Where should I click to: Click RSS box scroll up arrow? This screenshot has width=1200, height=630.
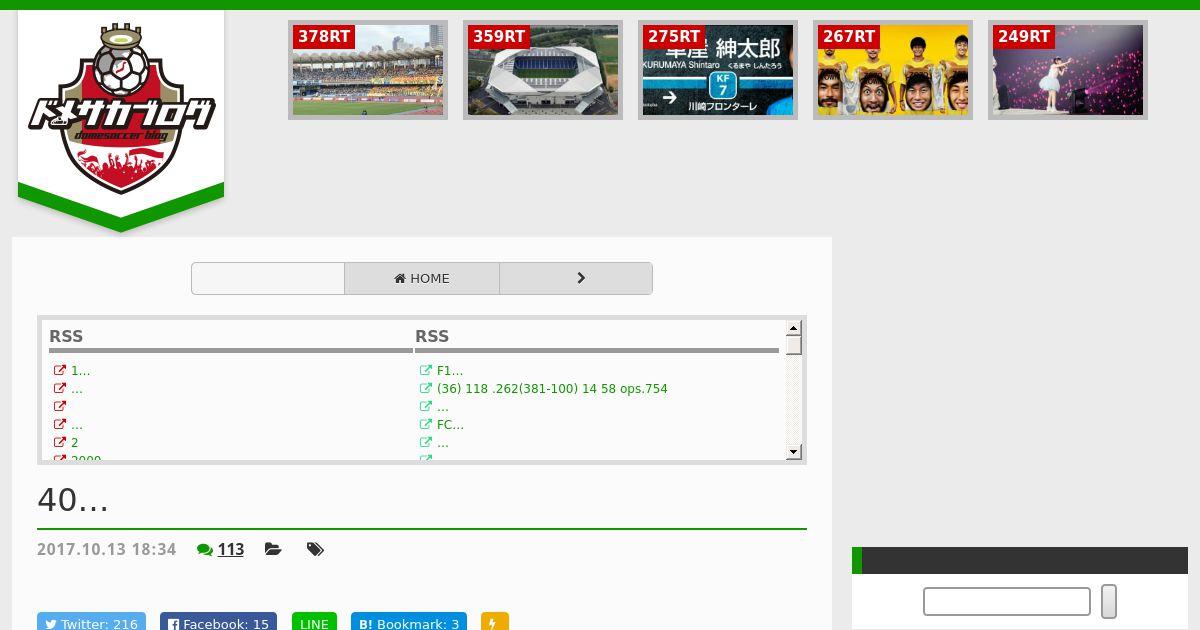pos(794,328)
